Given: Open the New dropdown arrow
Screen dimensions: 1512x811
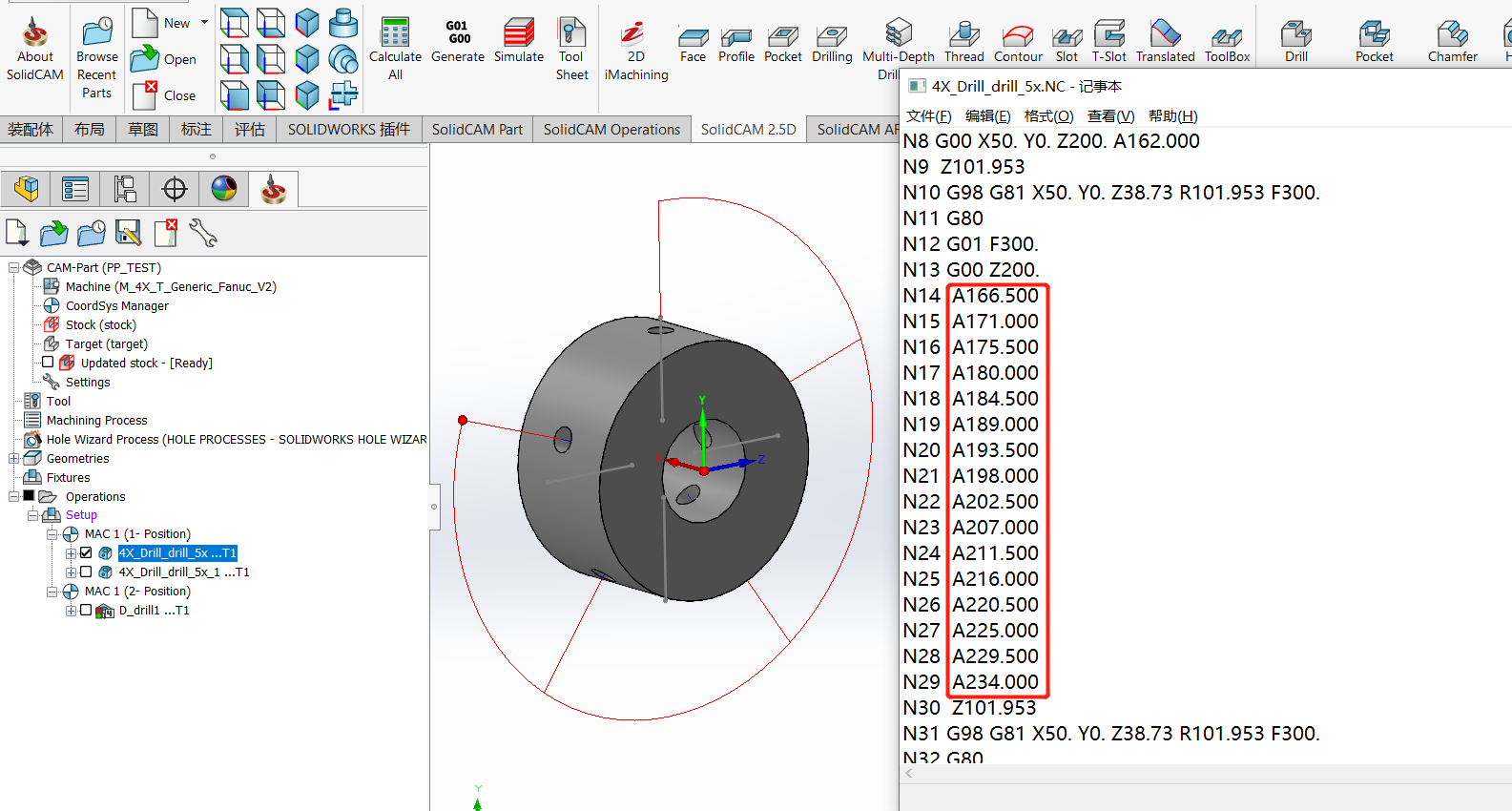Looking at the screenshot, I should point(204,23).
